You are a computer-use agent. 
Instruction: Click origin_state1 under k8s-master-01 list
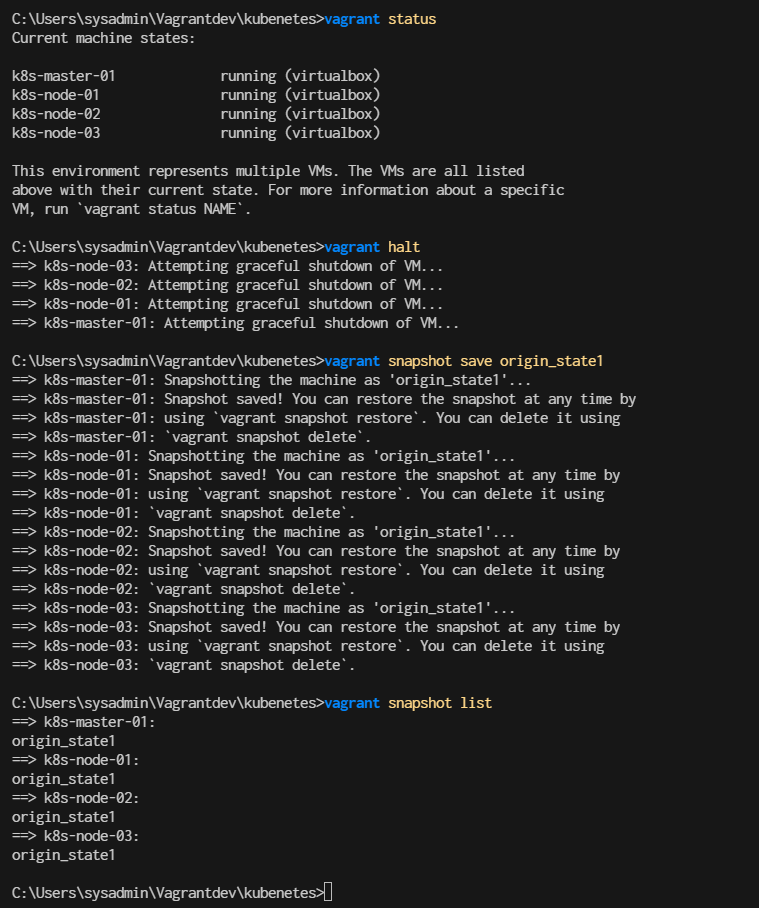click(x=64, y=741)
